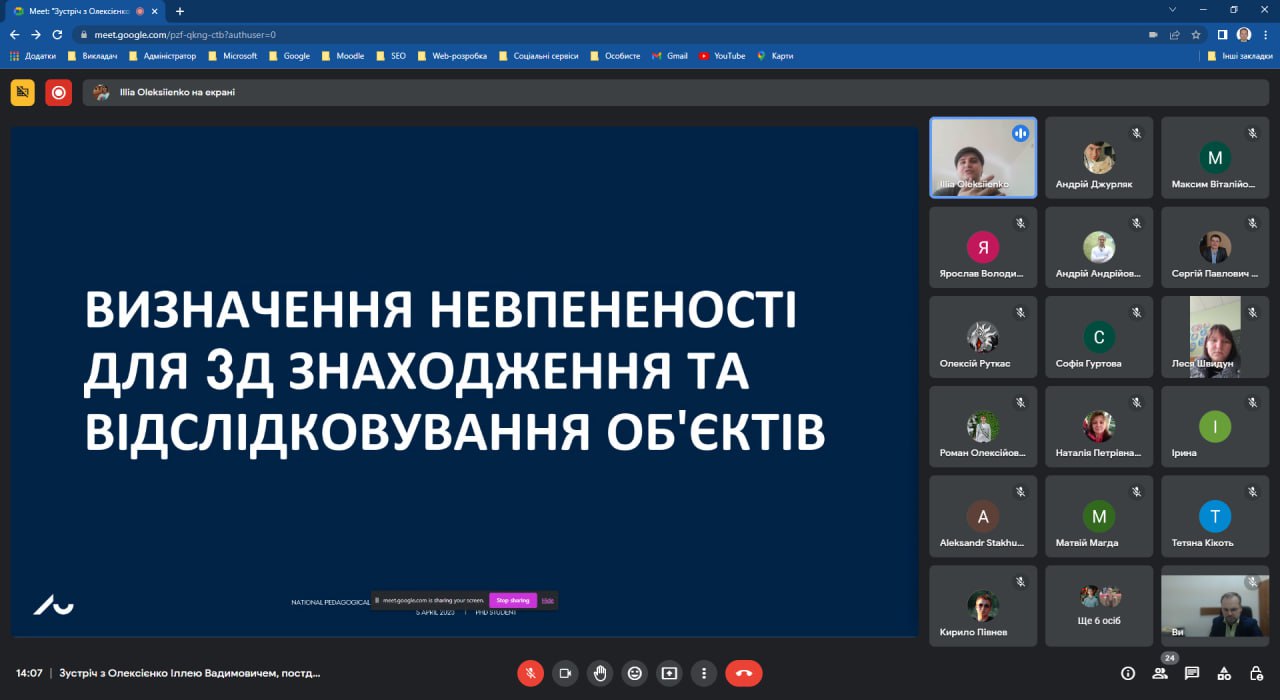Open host controls lock icon

tap(1257, 673)
